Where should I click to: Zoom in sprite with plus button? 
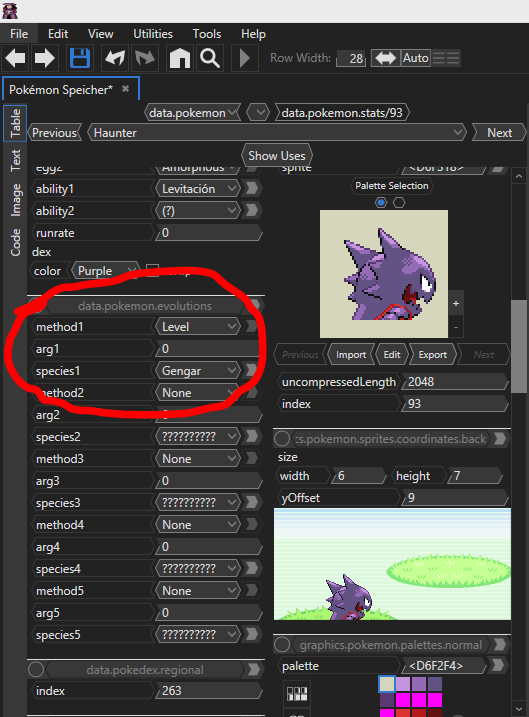pyautogui.click(x=456, y=304)
